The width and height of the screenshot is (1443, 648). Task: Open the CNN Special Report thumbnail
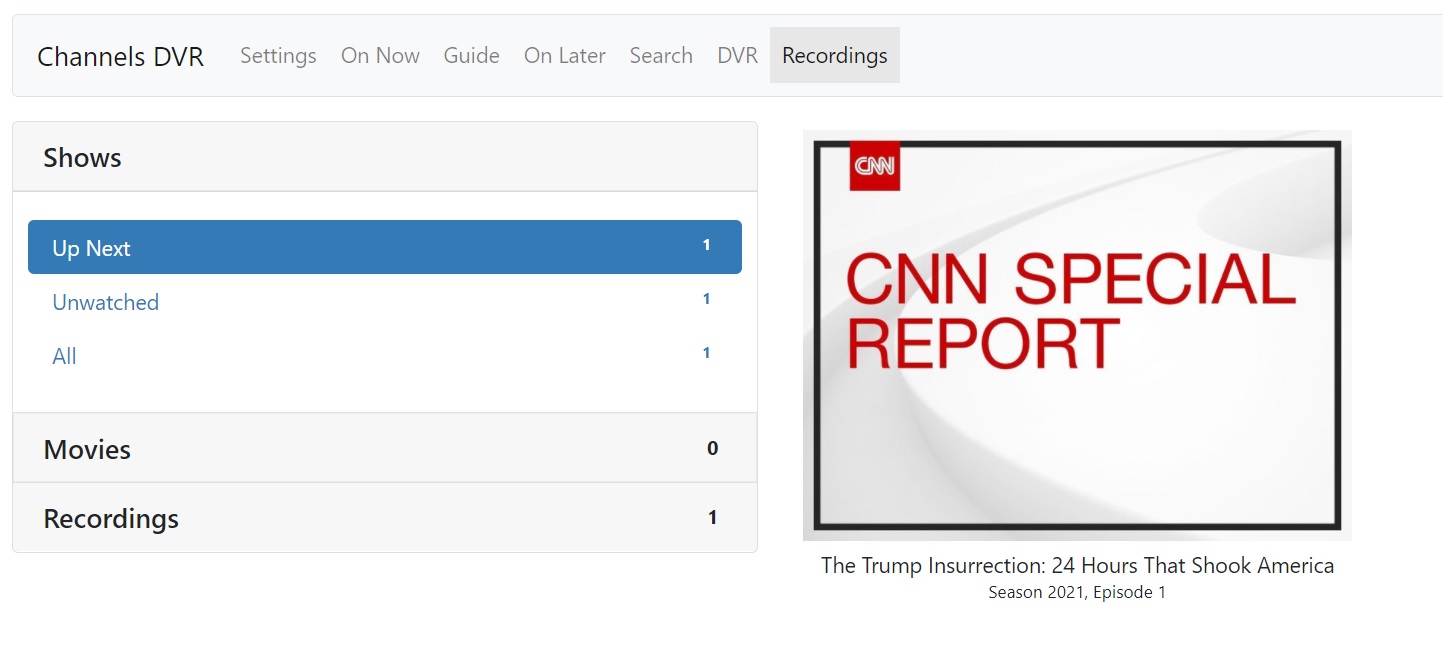click(x=1077, y=335)
